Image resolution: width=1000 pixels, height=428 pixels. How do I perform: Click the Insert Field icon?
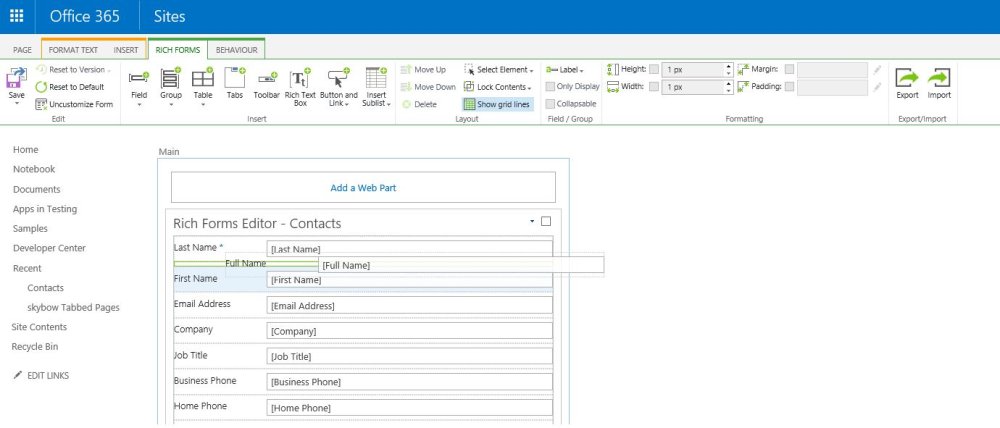[x=138, y=78]
